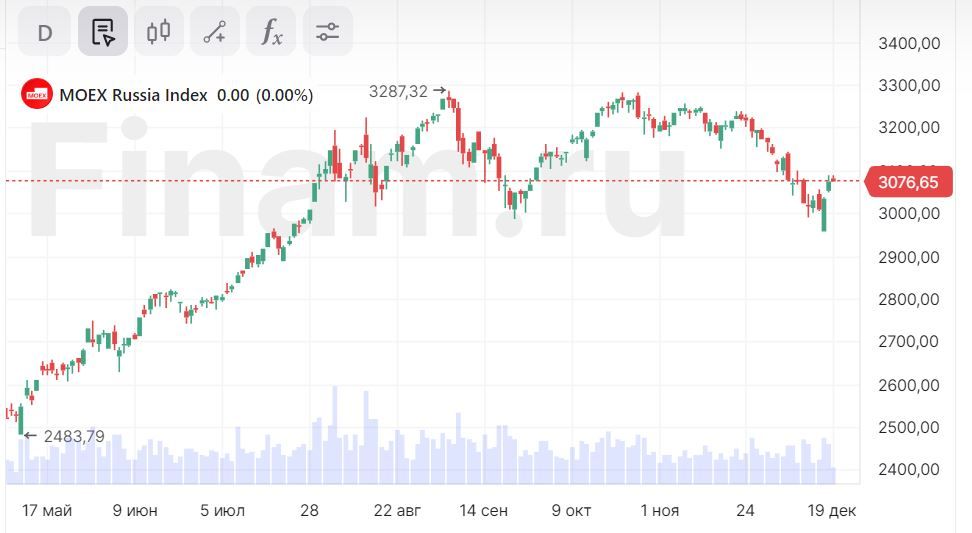Toggle the data cursor tool
This screenshot has height=533, width=972.
[103, 32]
